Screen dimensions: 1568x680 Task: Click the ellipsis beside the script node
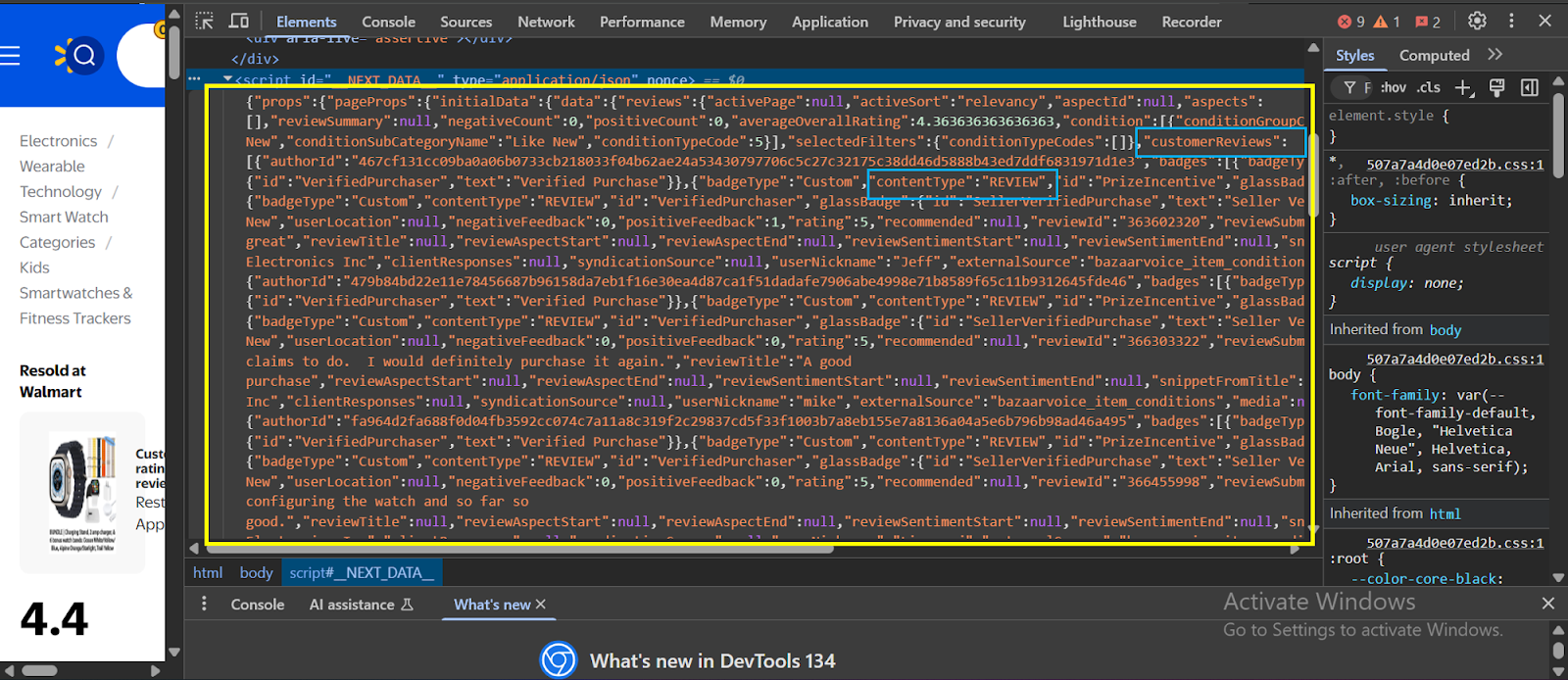tap(194, 79)
